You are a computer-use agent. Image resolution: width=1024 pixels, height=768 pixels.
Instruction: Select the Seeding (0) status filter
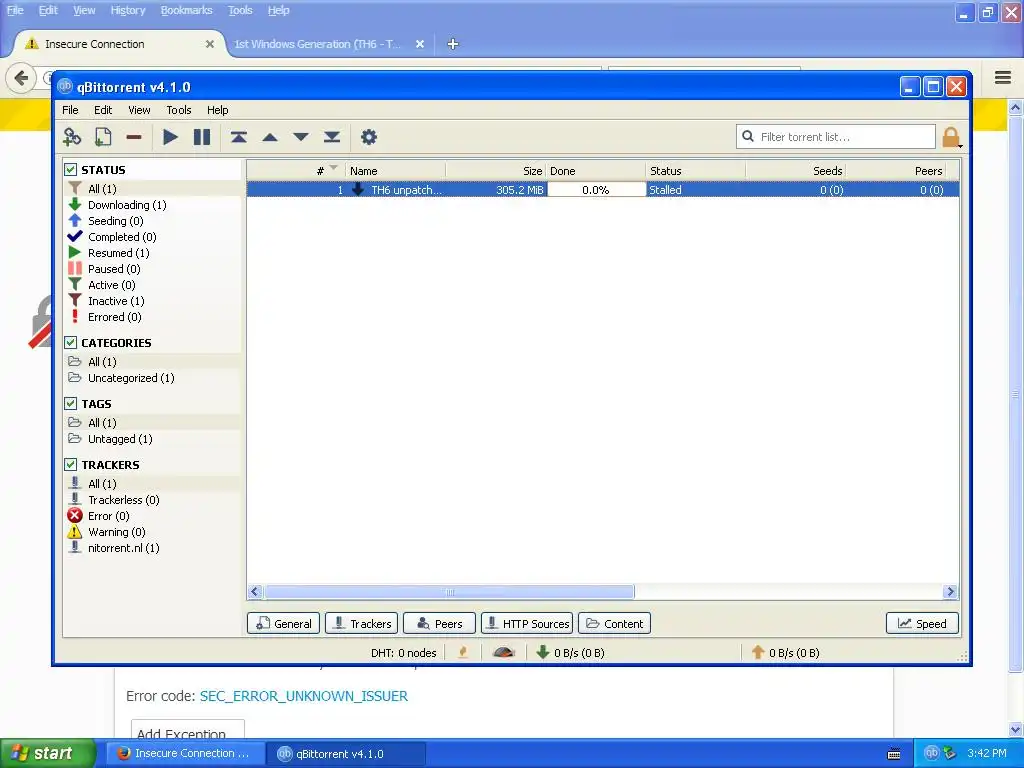coord(116,221)
